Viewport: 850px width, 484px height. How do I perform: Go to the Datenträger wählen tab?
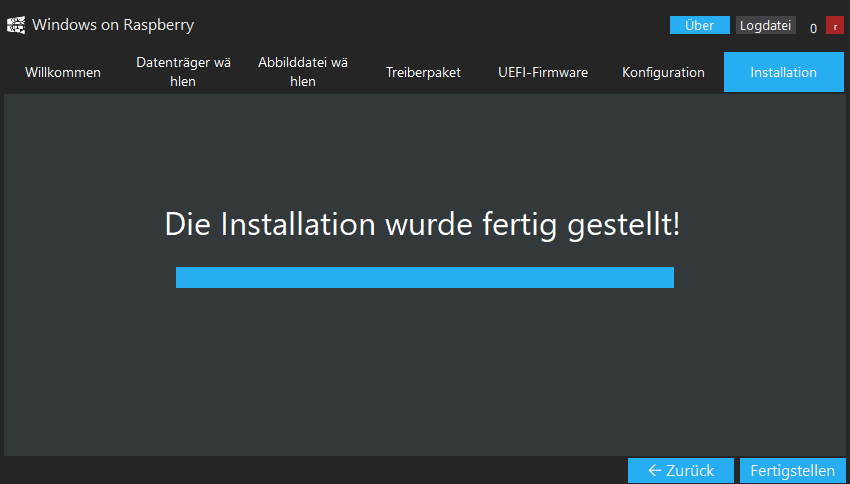[183, 72]
